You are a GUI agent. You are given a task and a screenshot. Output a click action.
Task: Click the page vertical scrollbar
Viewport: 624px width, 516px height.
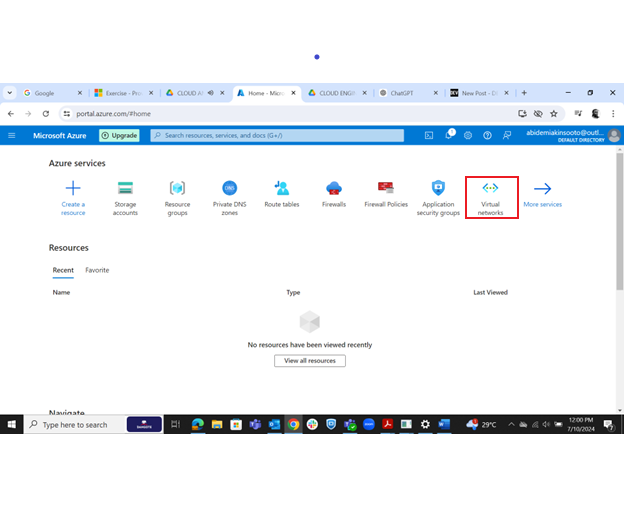click(x=620, y=221)
